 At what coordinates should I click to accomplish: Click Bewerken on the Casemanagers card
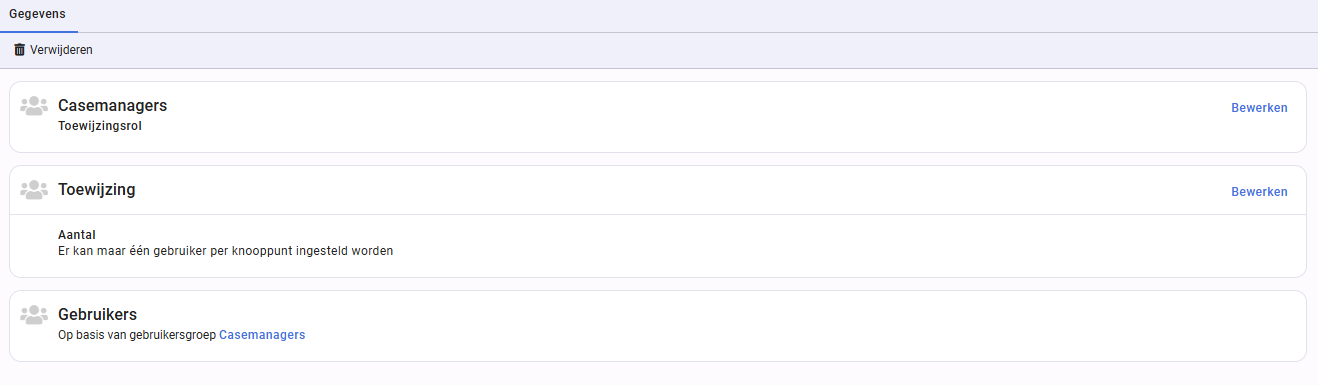click(1259, 108)
